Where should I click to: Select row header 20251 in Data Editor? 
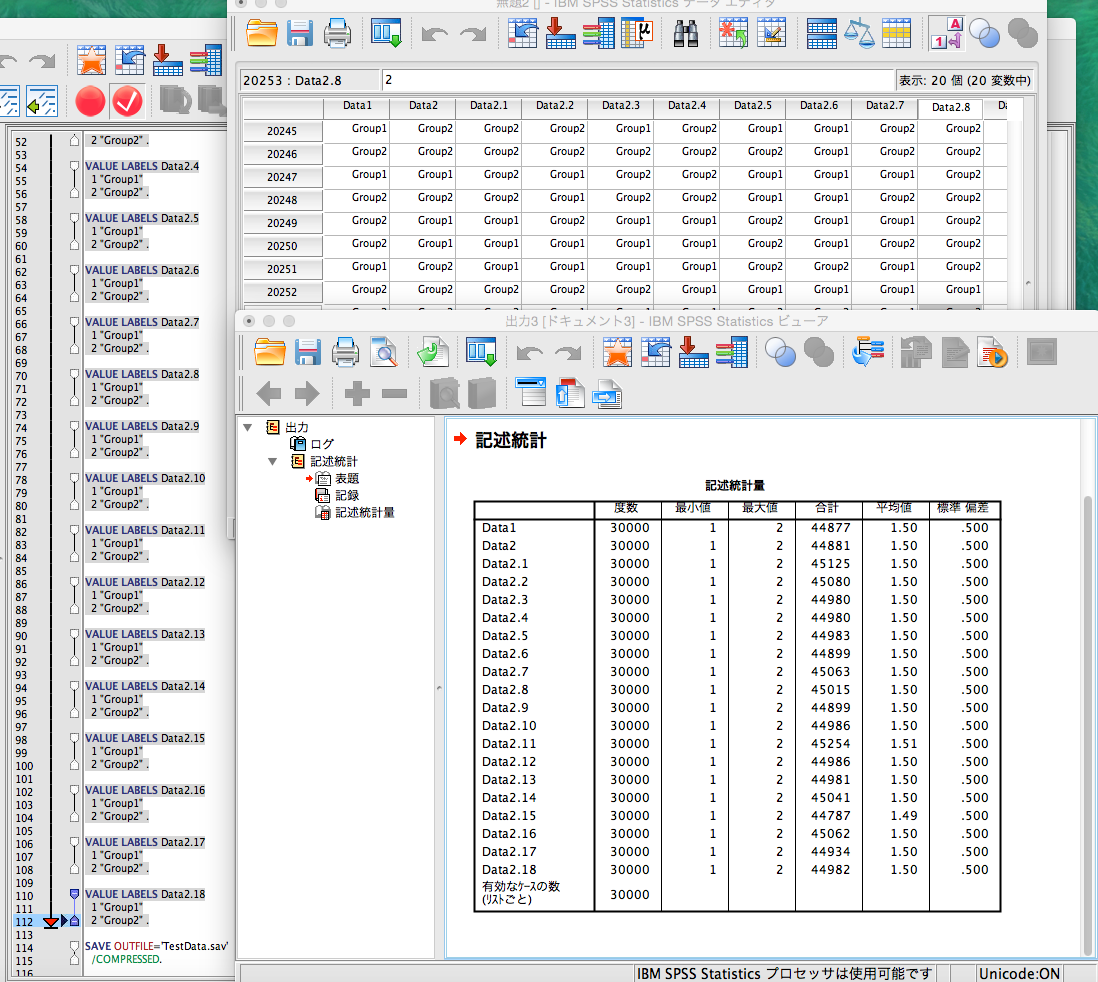coord(282,269)
